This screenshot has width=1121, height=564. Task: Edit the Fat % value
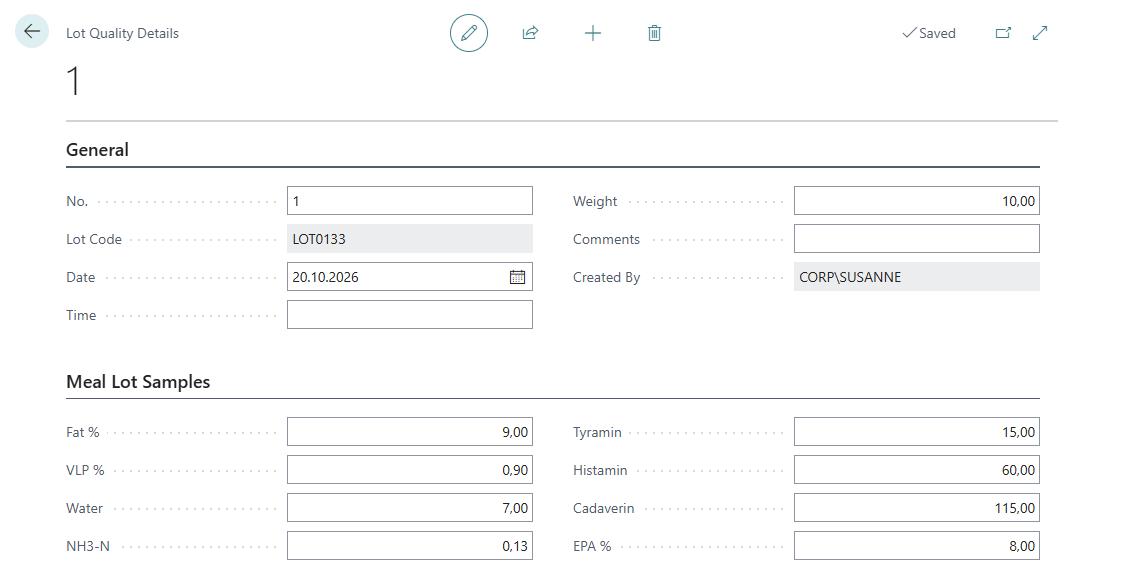tap(410, 432)
